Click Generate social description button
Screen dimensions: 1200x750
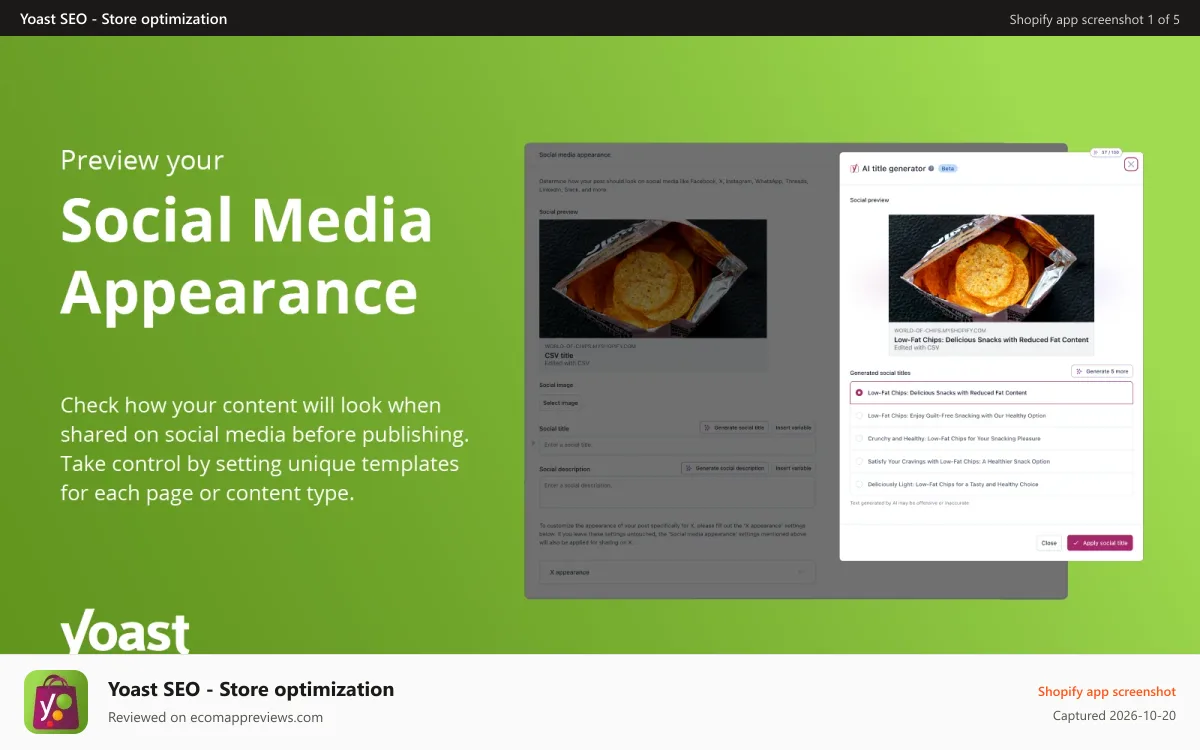pyautogui.click(x=726, y=467)
